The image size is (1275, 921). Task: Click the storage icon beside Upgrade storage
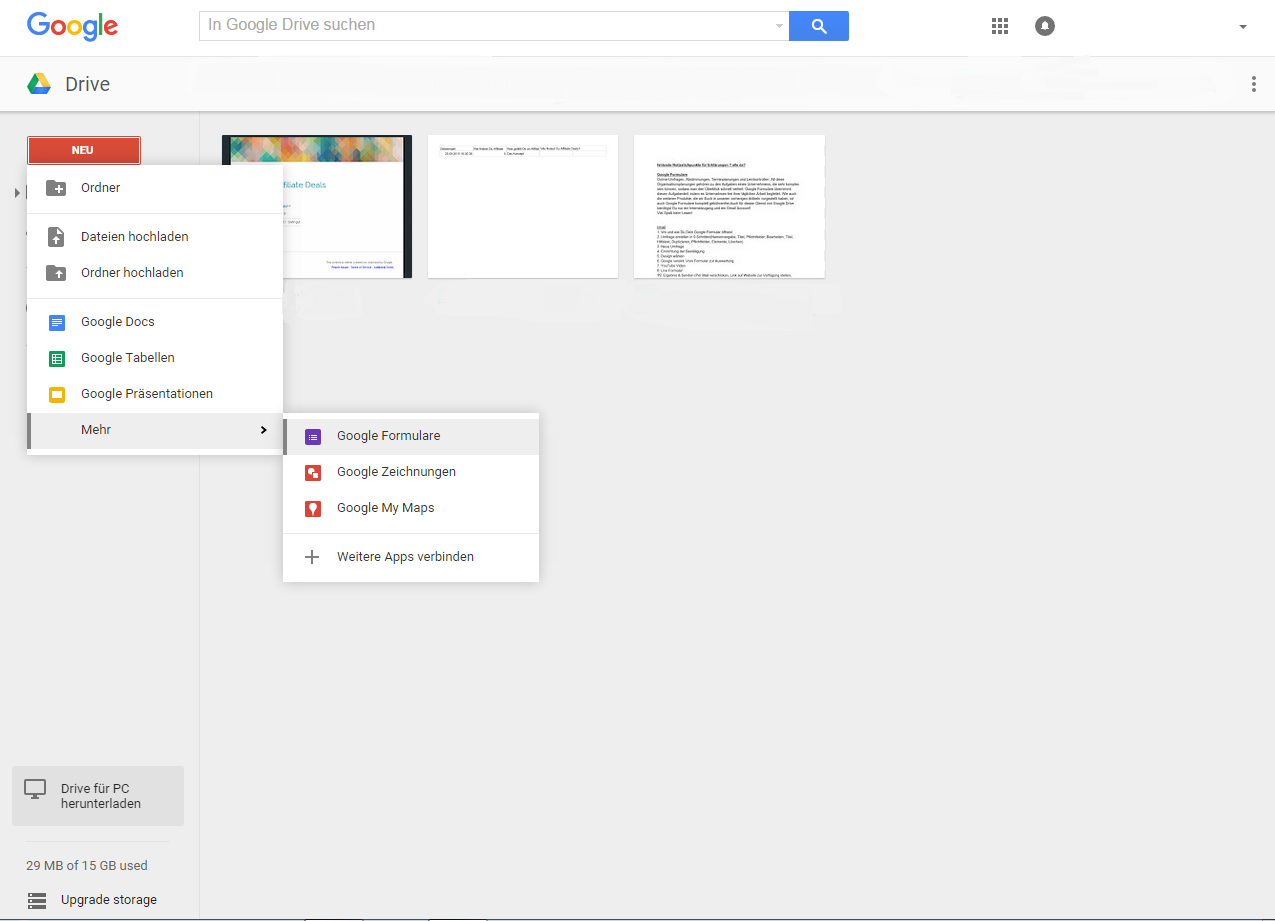[x=37, y=900]
